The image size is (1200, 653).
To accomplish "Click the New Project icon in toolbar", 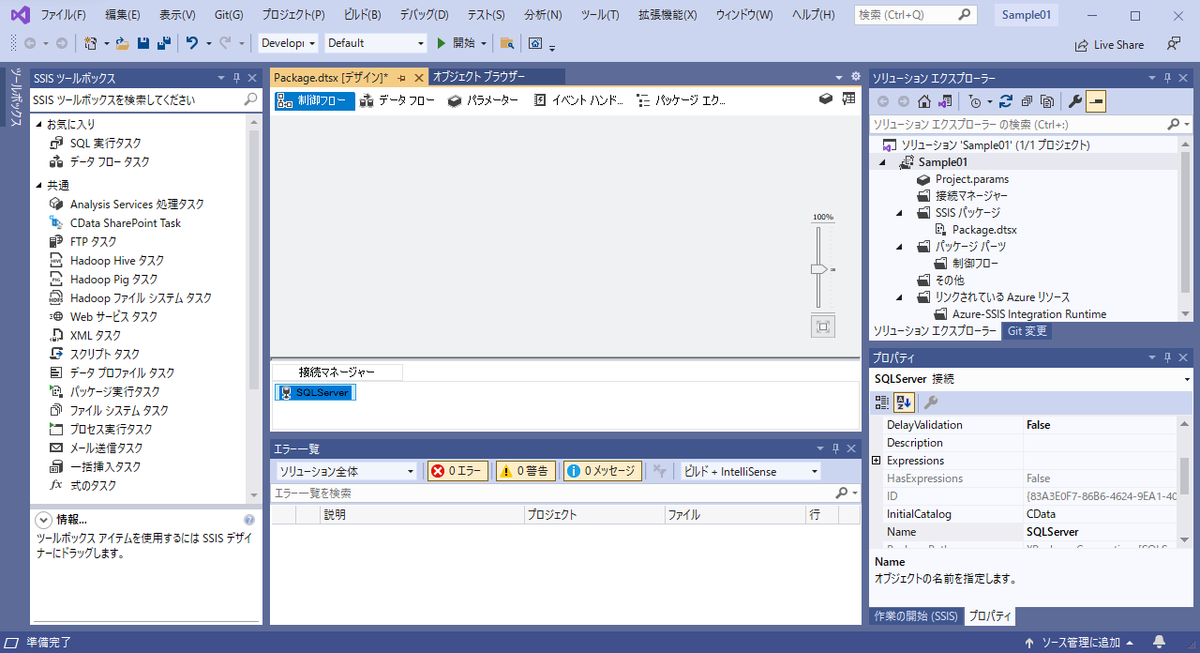I will tap(90, 43).
